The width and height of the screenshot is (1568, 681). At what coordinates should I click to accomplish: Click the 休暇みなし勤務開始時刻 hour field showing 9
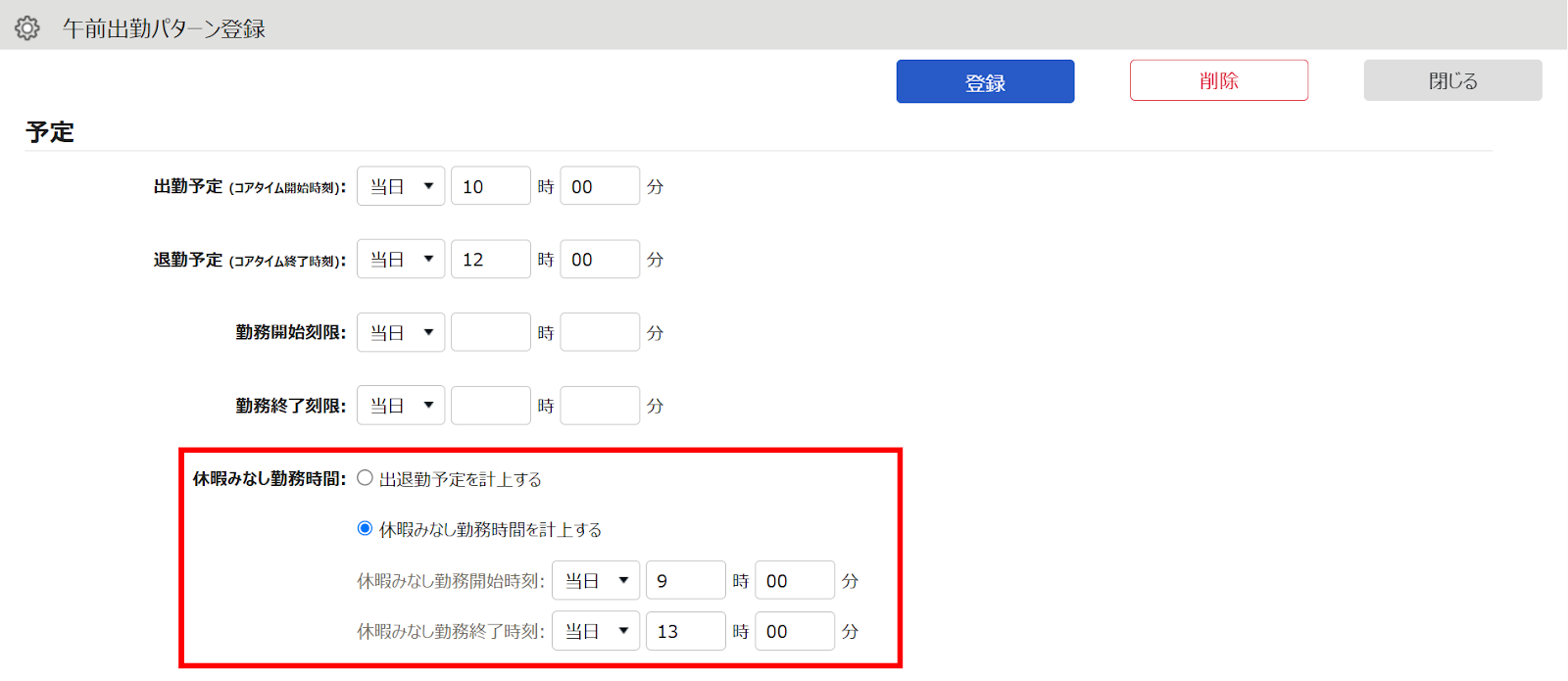685,581
